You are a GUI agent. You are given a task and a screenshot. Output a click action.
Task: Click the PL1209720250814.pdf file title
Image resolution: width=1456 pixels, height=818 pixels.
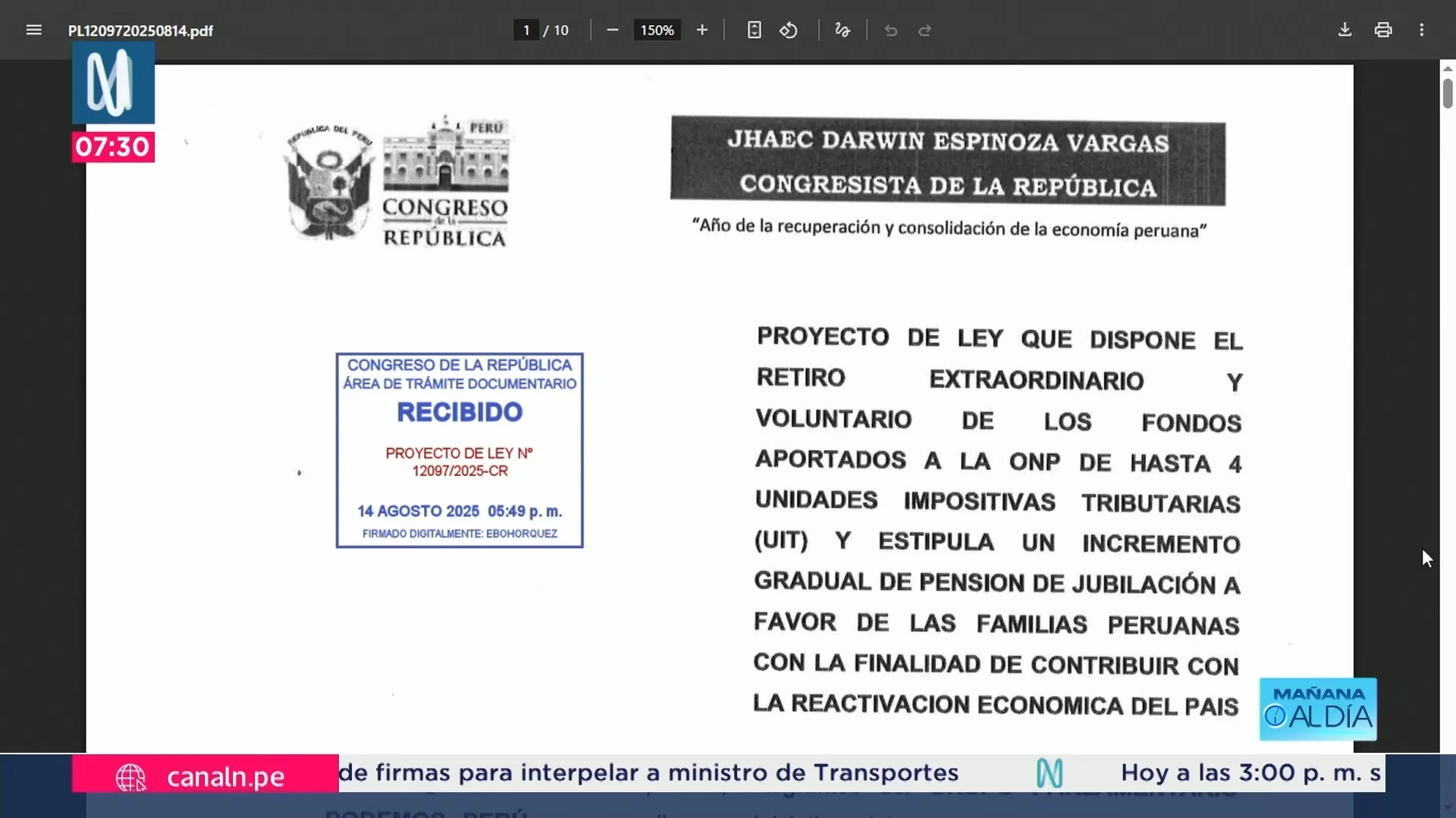pos(140,31)
